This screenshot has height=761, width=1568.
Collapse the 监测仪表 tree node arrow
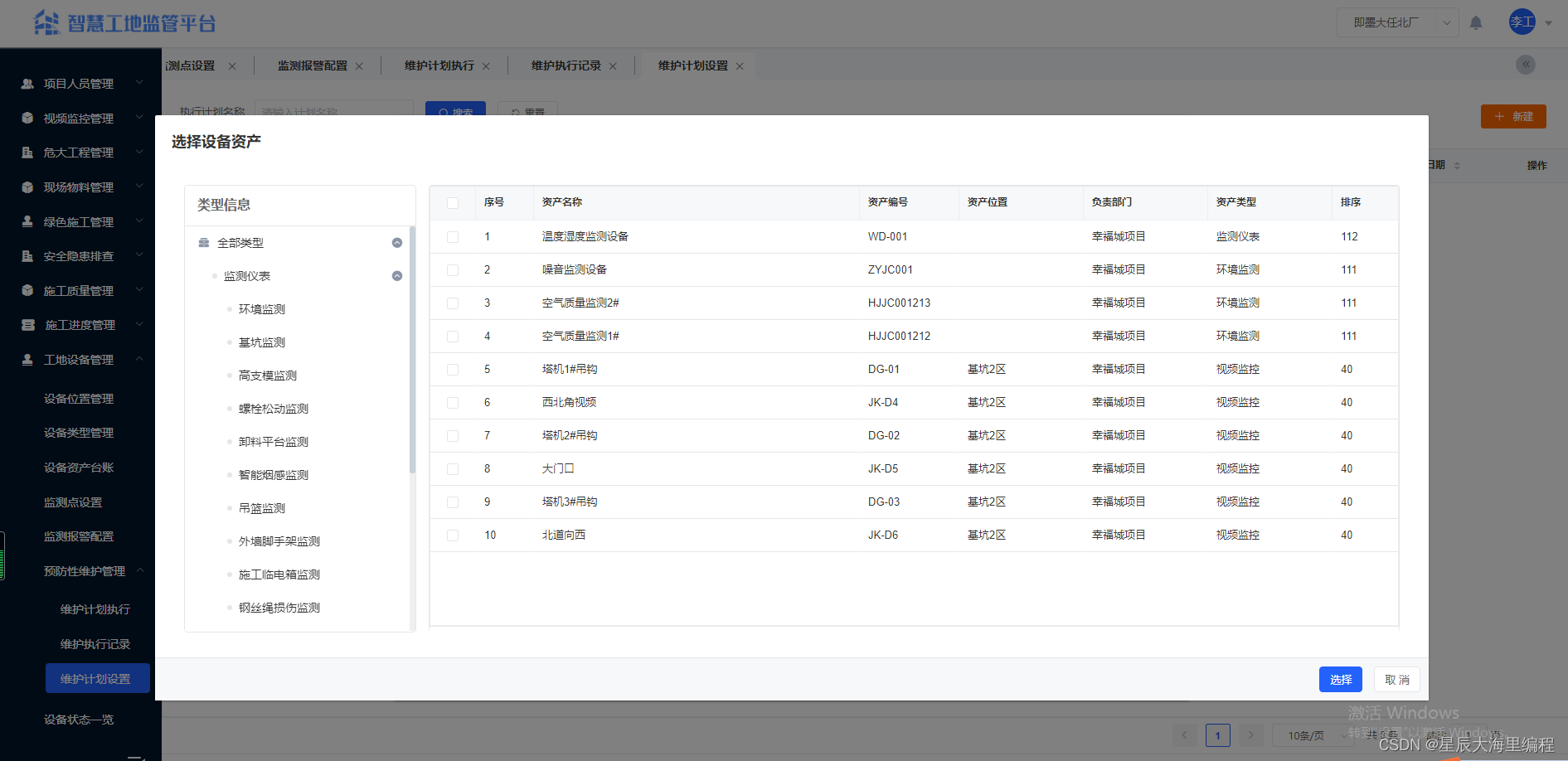tap(397, 276)
